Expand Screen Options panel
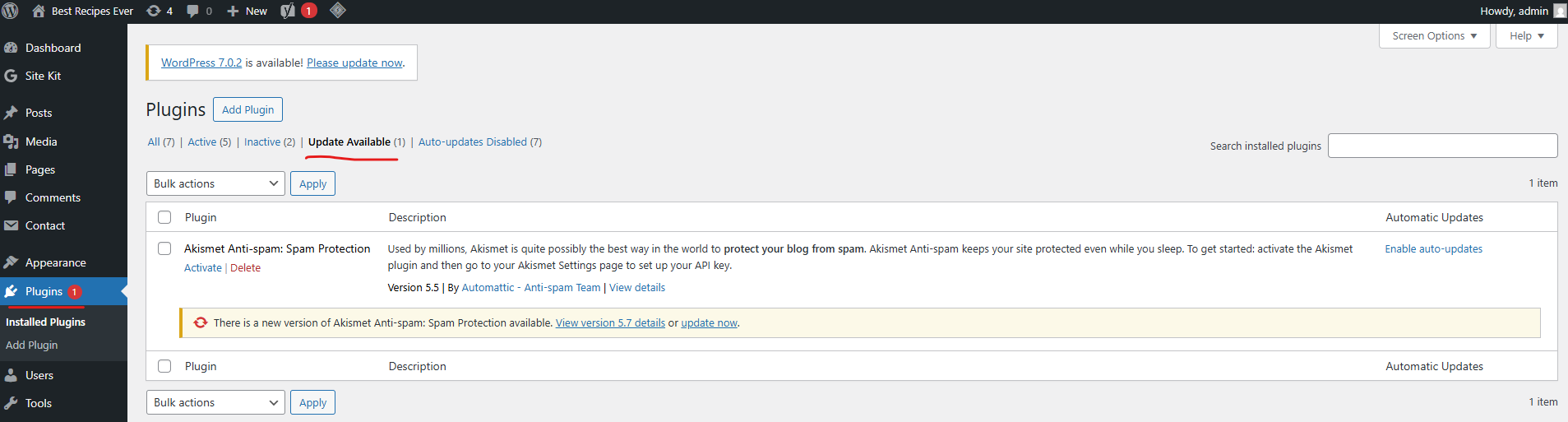The image size is (1568, 422). [x=1434, y=36]
